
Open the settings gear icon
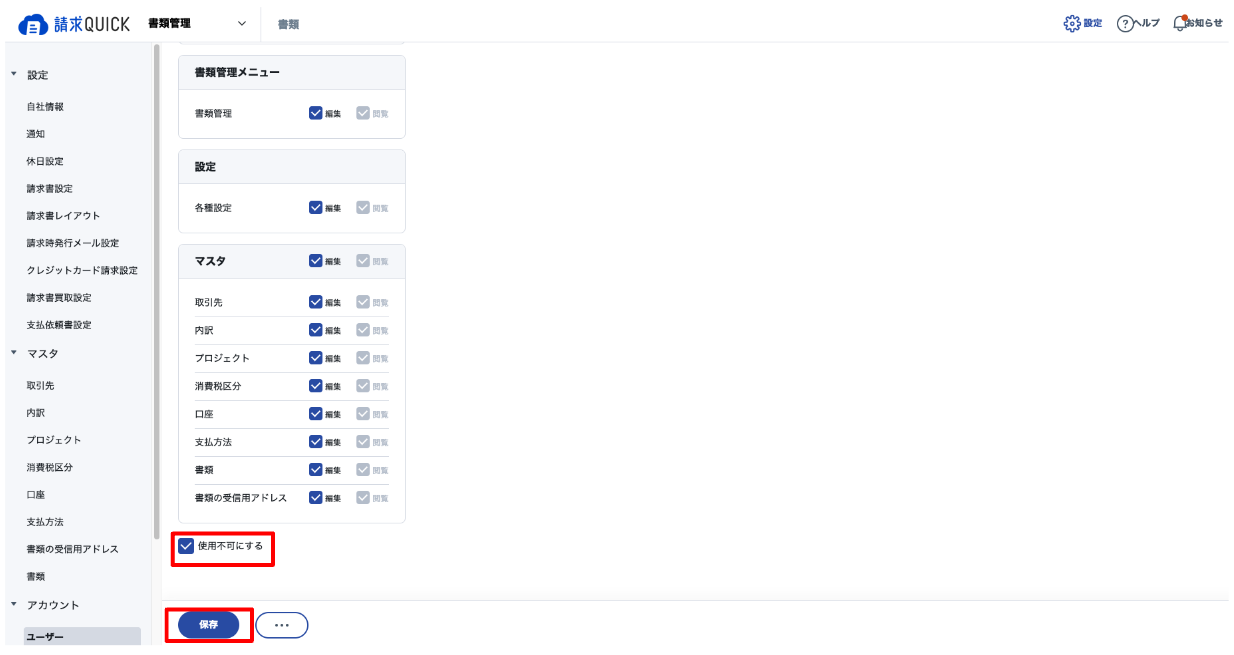[1072, 23]
